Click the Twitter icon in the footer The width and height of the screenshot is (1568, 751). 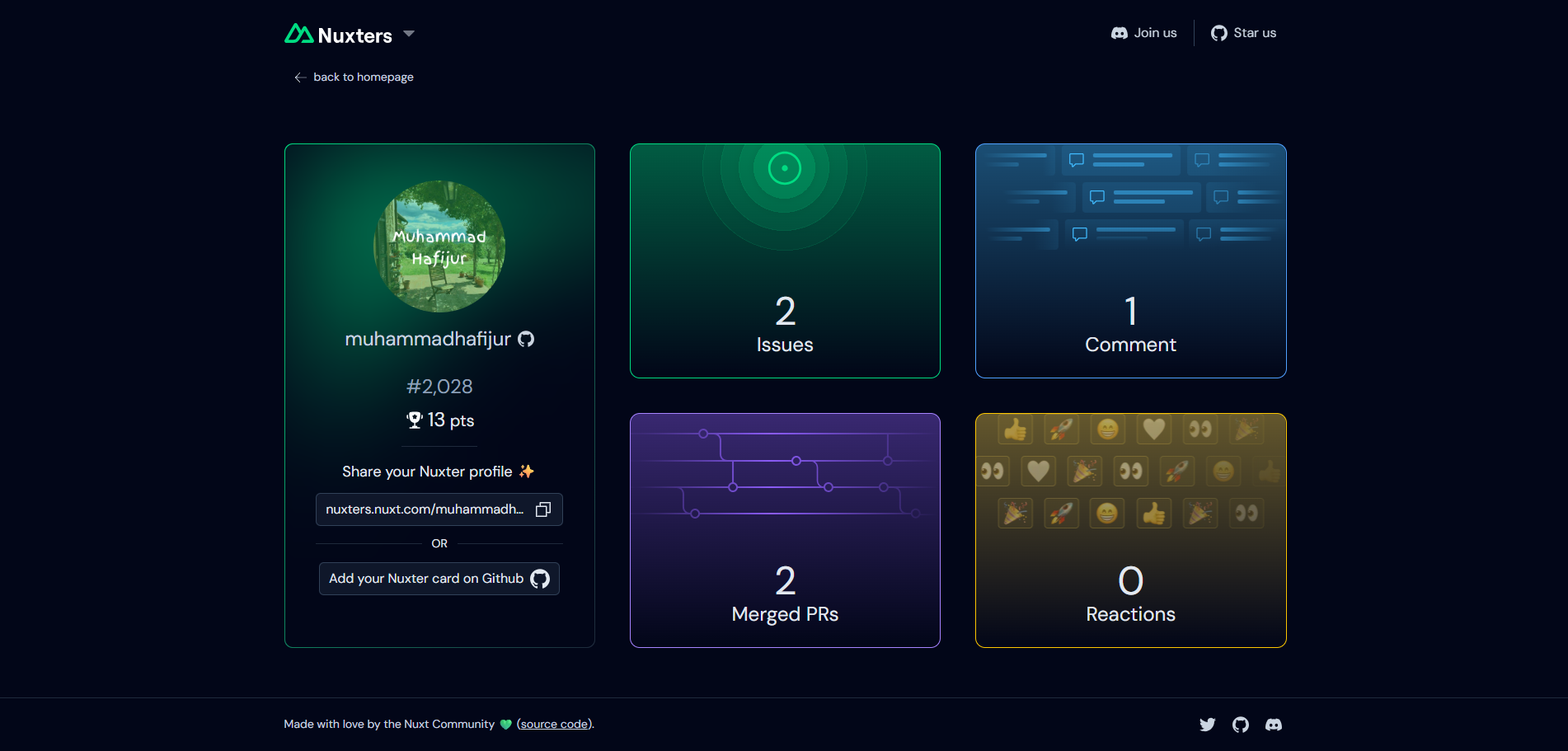1207,725
